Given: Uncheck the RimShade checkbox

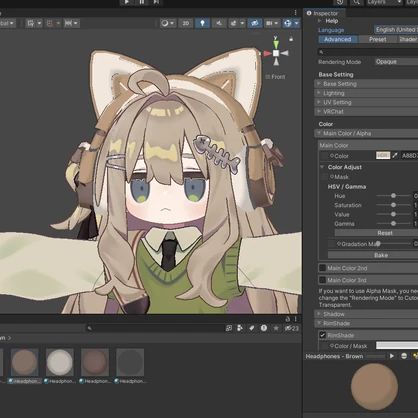Looking at the screenshot, I should 322,335.
